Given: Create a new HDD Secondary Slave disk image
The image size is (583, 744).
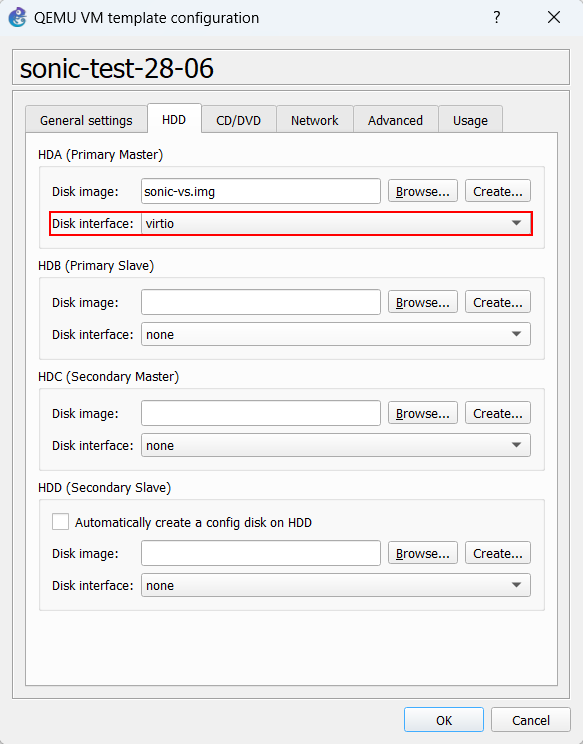Looking at the screenshot, I should click(498, 553).
